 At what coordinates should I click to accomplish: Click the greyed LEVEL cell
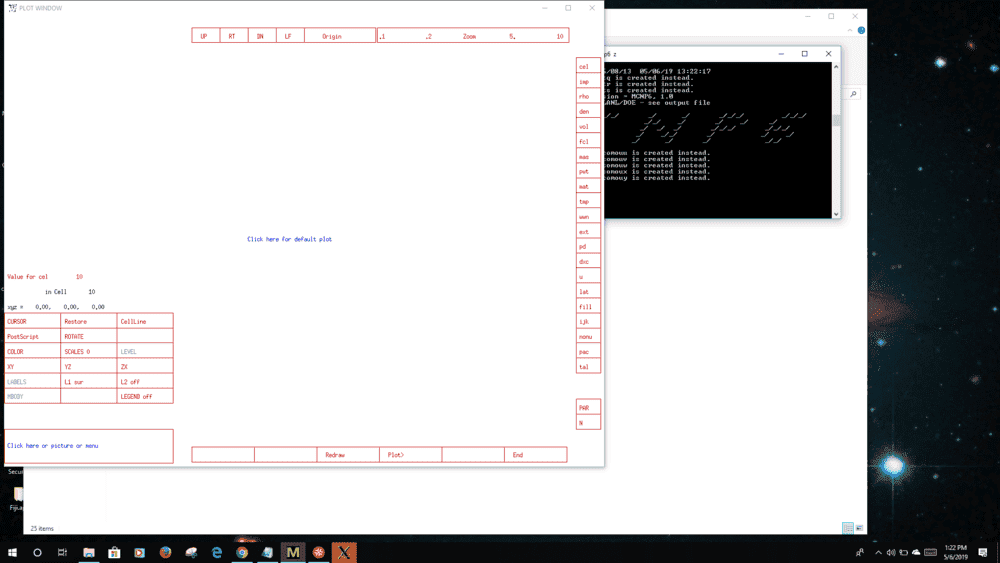145,351
